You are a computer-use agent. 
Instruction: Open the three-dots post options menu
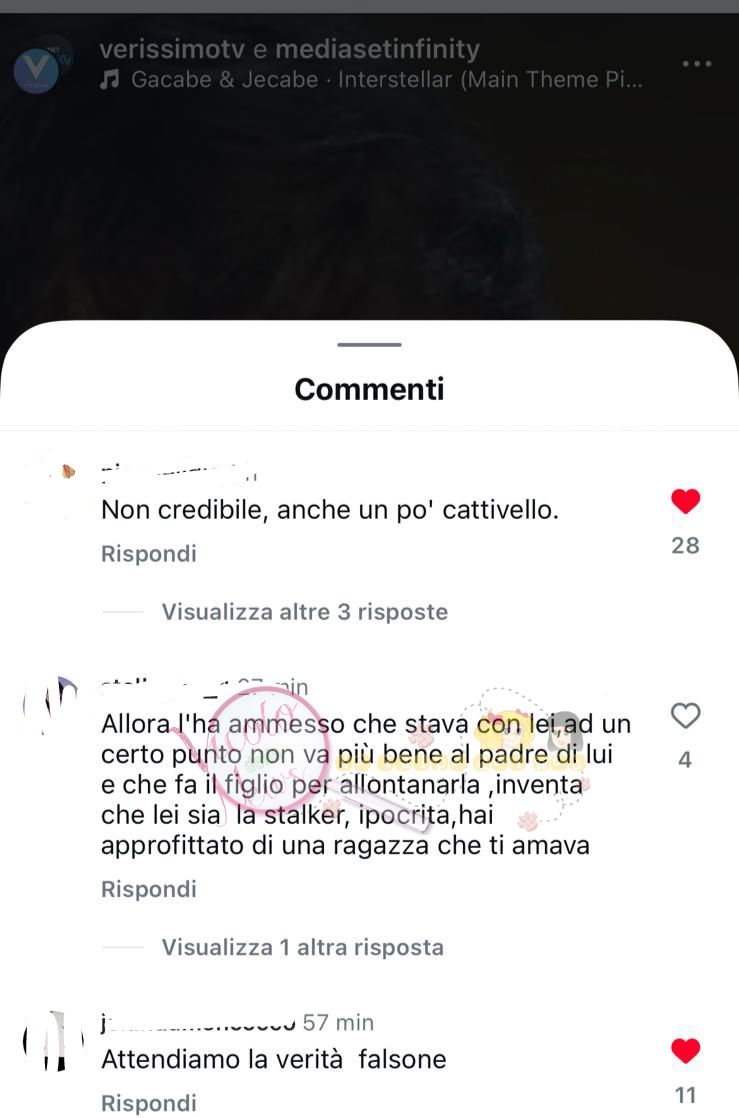pyautogui.click(x=696, y=63)
